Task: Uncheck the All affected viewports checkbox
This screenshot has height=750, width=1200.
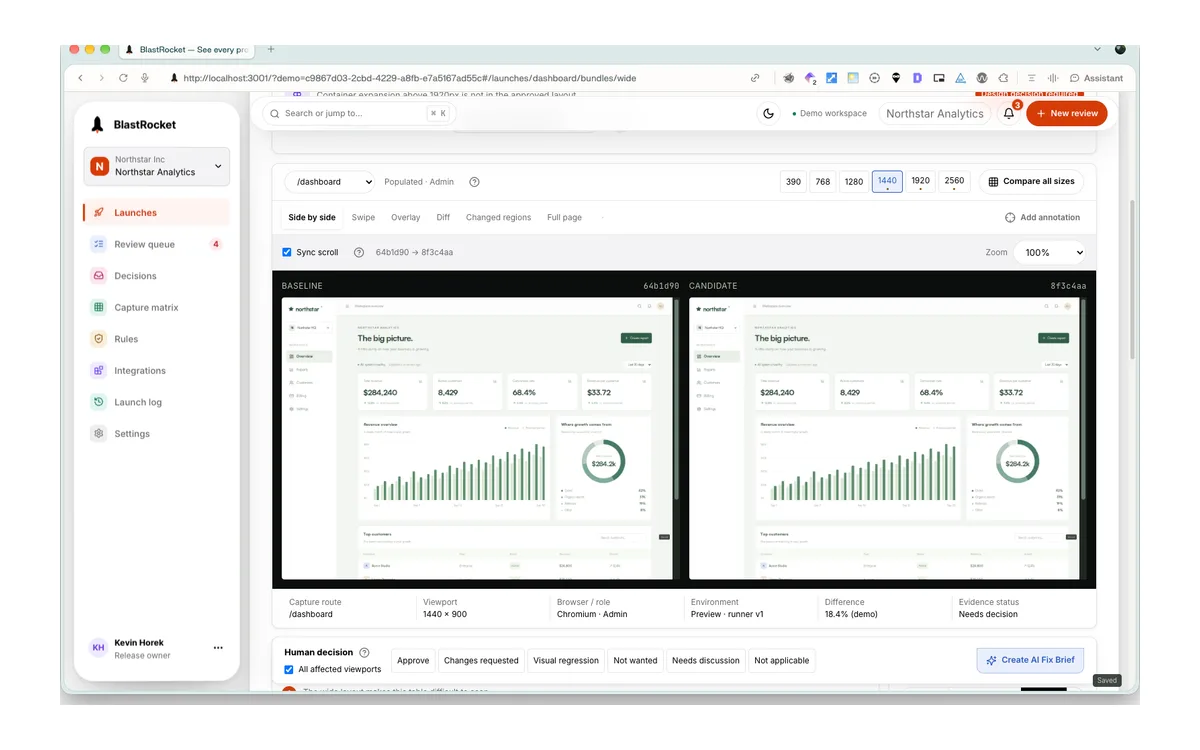Action: pyautogui.click(x=289, y=669)
